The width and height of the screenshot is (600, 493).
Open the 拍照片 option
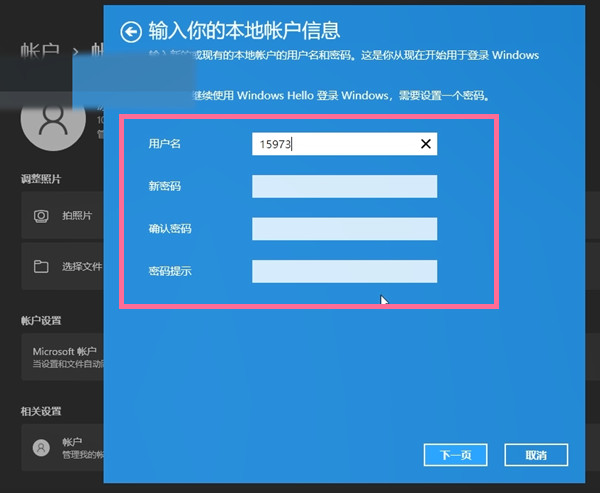tap(76, 215)
